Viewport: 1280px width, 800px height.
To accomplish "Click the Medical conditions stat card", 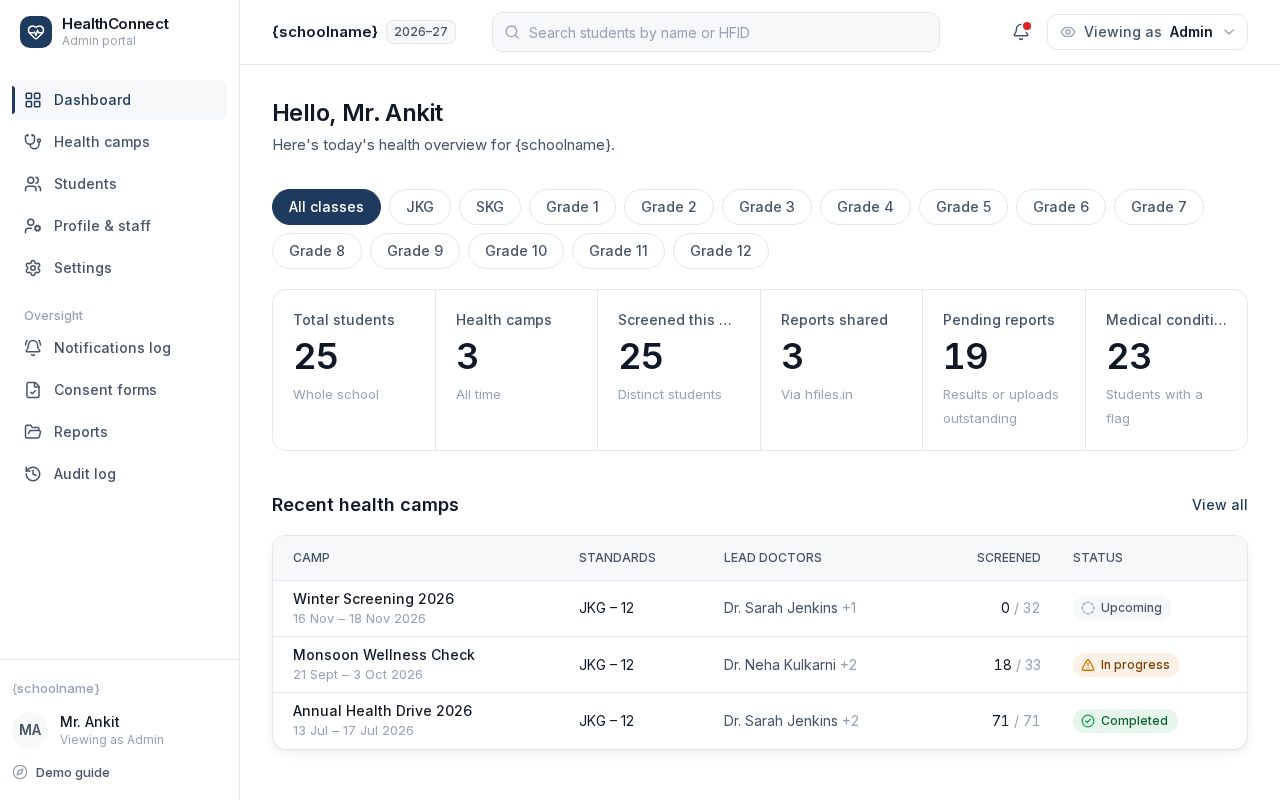I will (1166, 370).
